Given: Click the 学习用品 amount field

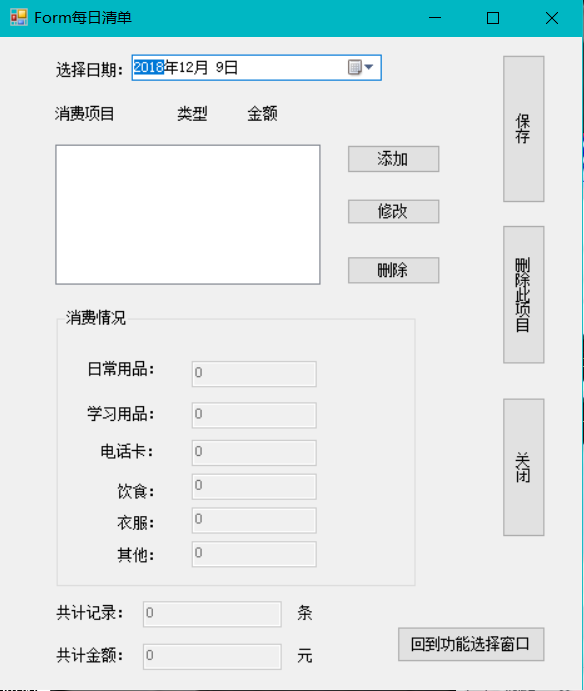Looking at the screenshot, I should (x=254, y=415).
